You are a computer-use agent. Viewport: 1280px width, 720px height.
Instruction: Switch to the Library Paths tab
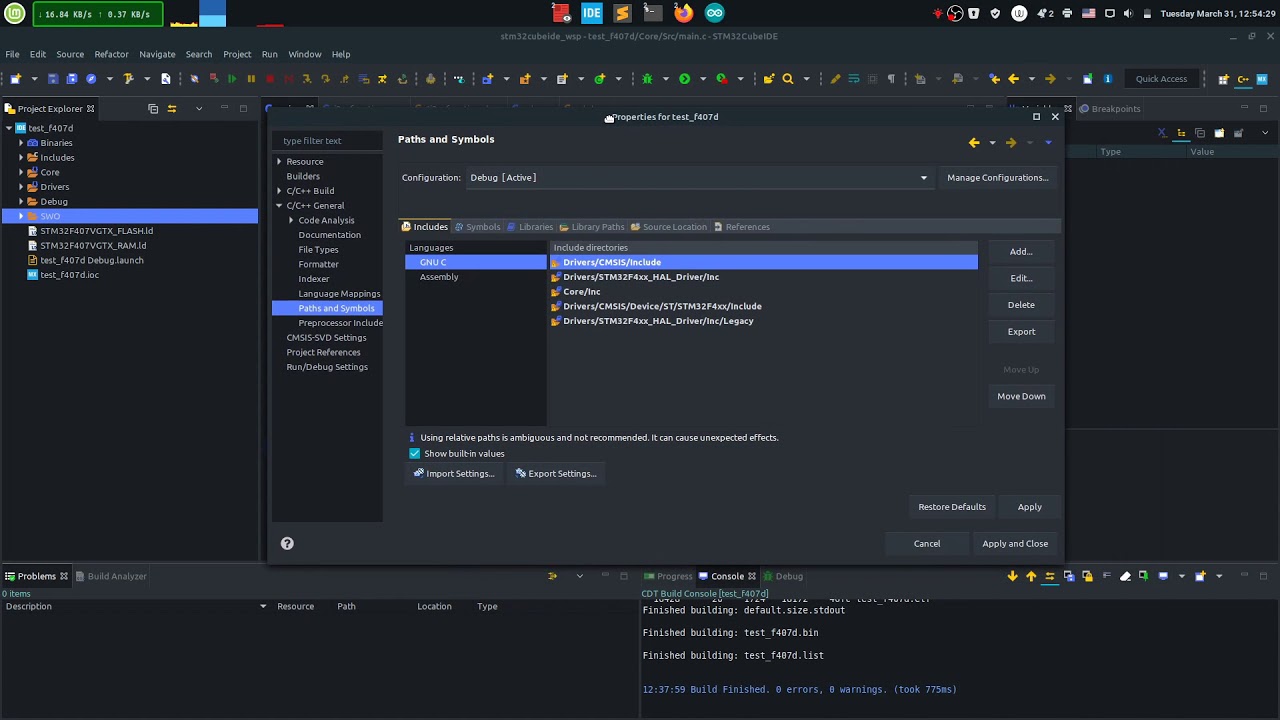(x=592, y=227)
